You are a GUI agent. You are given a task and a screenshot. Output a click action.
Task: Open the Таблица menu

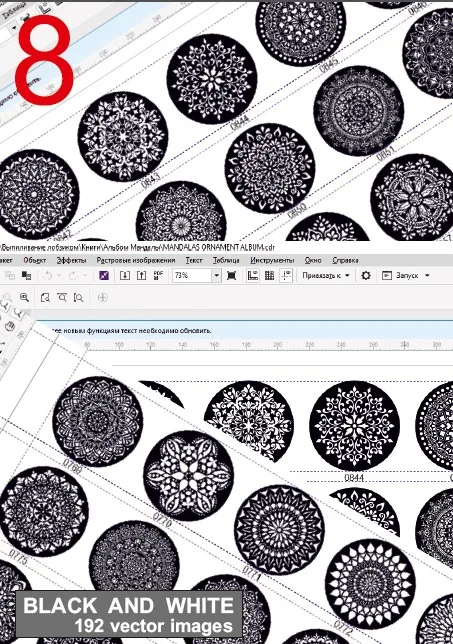[226, 260]
